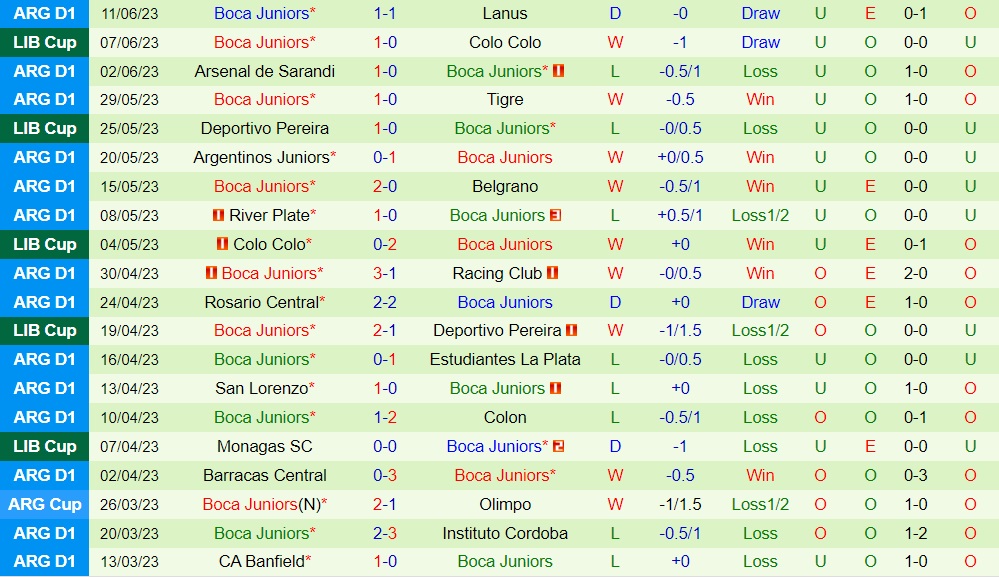
Task: Click the red card icon beside Deportivo Pereira on 19/04/23
Action: [572, 330]
